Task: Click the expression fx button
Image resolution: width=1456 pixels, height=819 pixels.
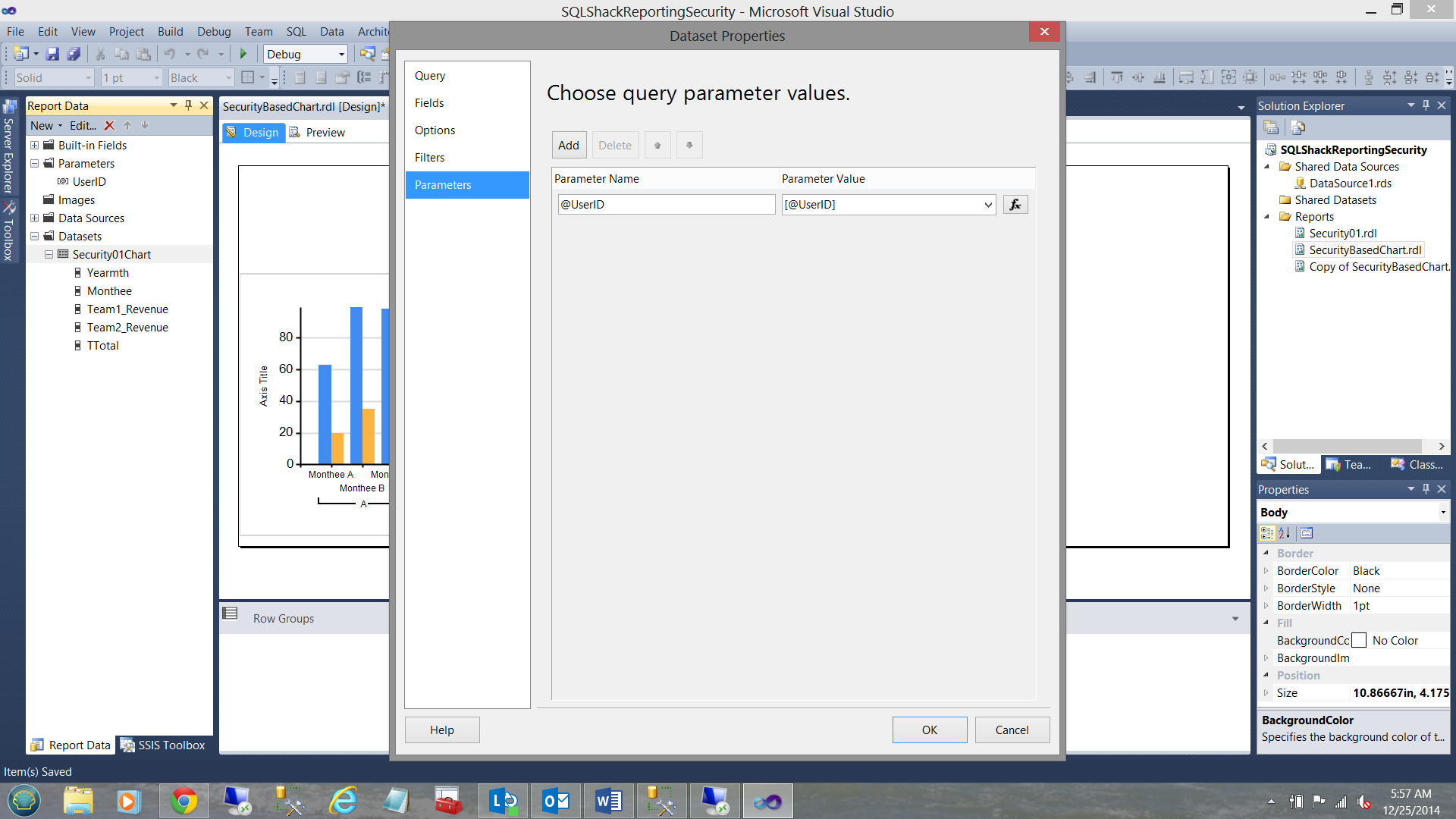Action: coord(1015,205)
